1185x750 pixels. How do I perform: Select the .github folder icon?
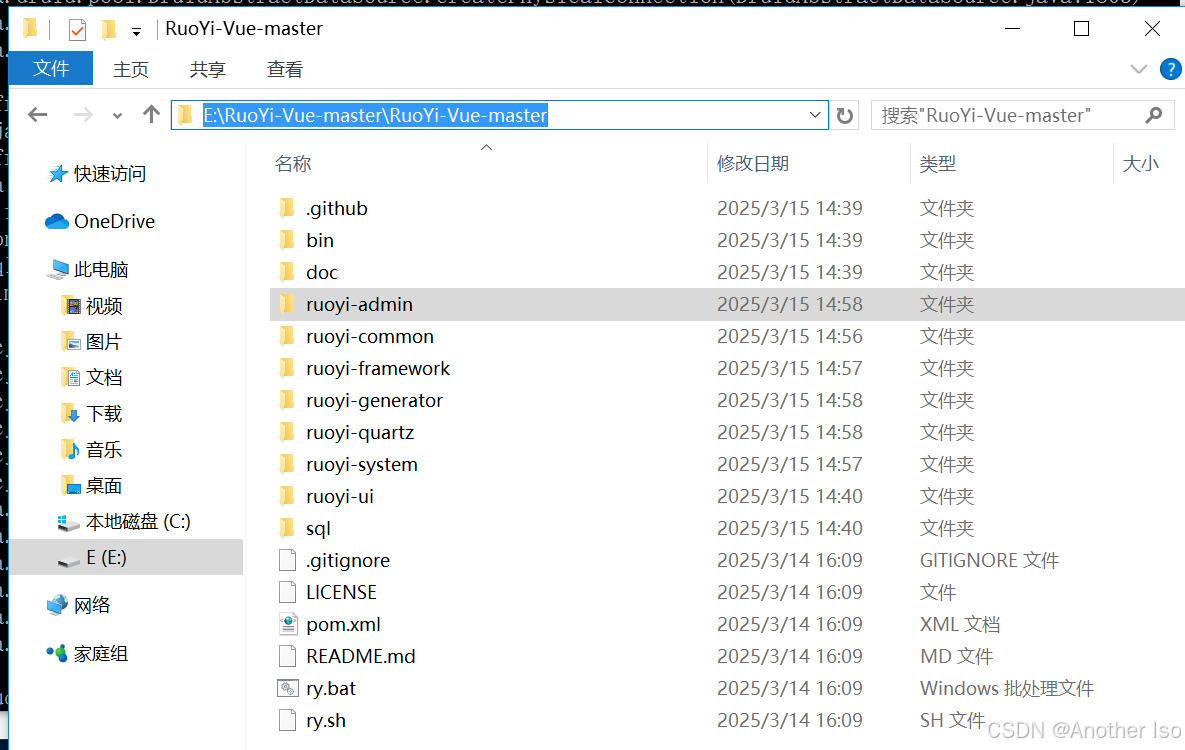(287, 208)
